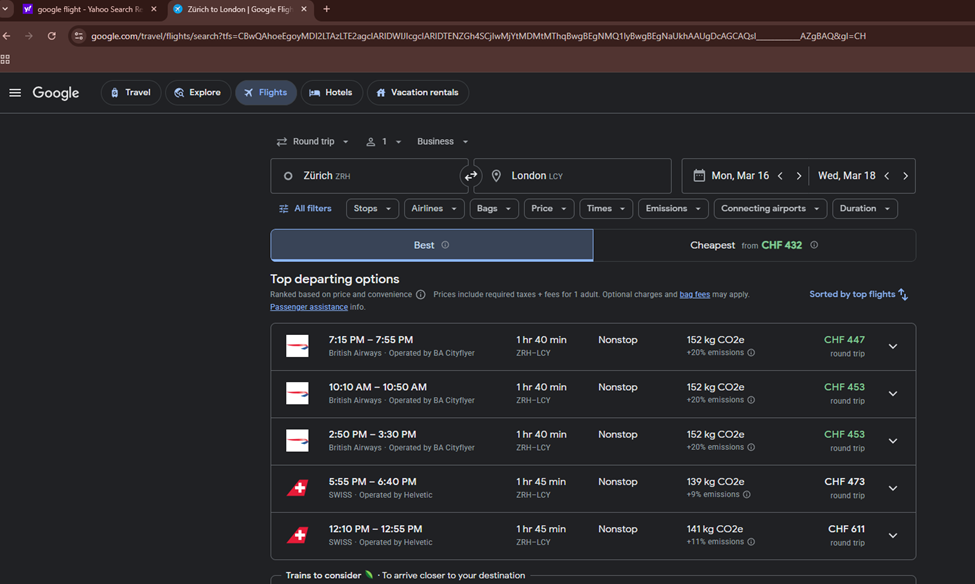Image resolution: width=975 pixels, height=584 pixels.
Task: Swap origin and destination airports
Action: pos(471,176)
